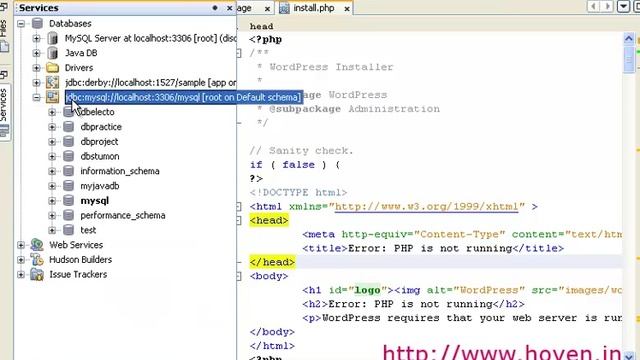The height and width of the screenshot is (360, 640).
Task: Expand the jdbc:derby sample connection node
Action: pos(36,82)
